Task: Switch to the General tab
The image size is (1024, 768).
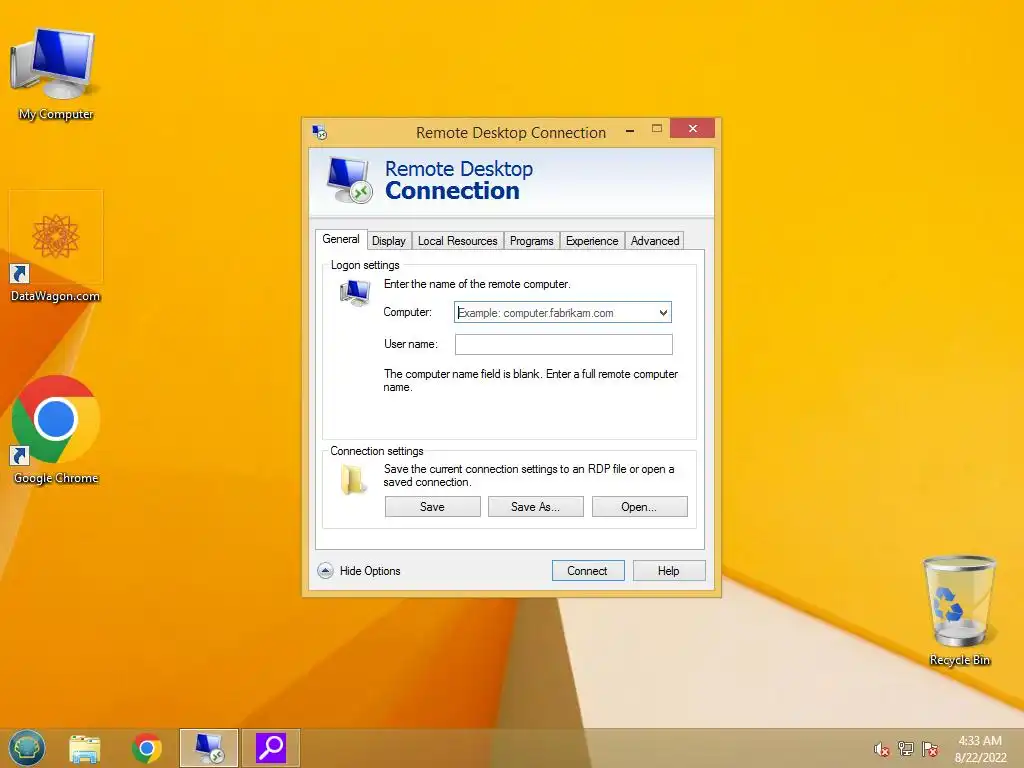Action: (x=341, y=239)
